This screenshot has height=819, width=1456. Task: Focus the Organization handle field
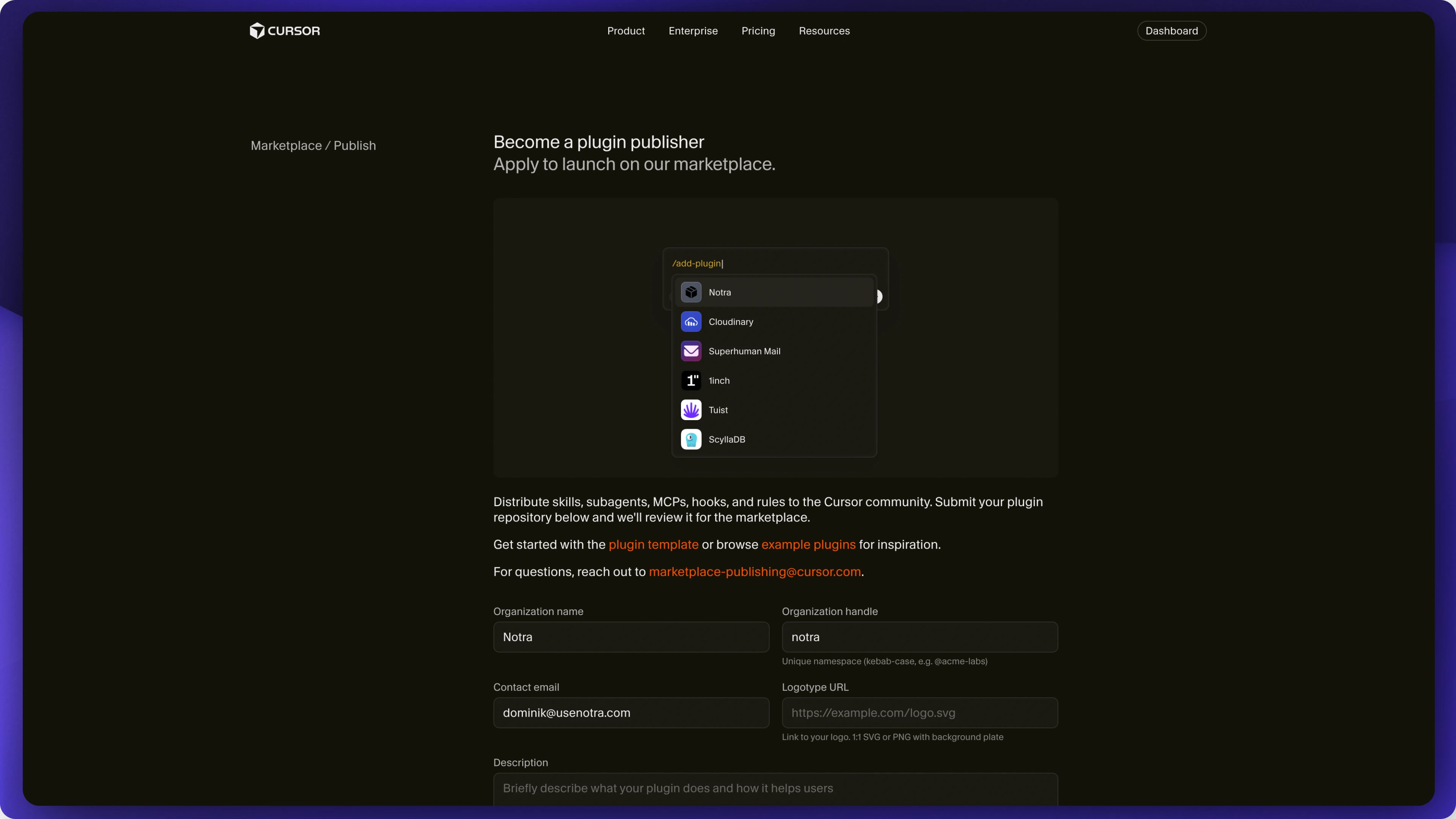(x=919, y=637)
